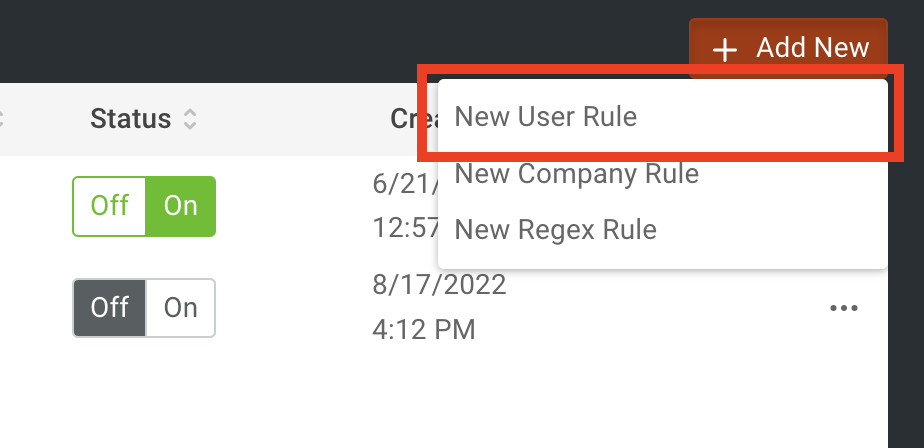
Task: Click the 8/17/2022 date cell
Action: pyautogui.click(x=439, y=285)
